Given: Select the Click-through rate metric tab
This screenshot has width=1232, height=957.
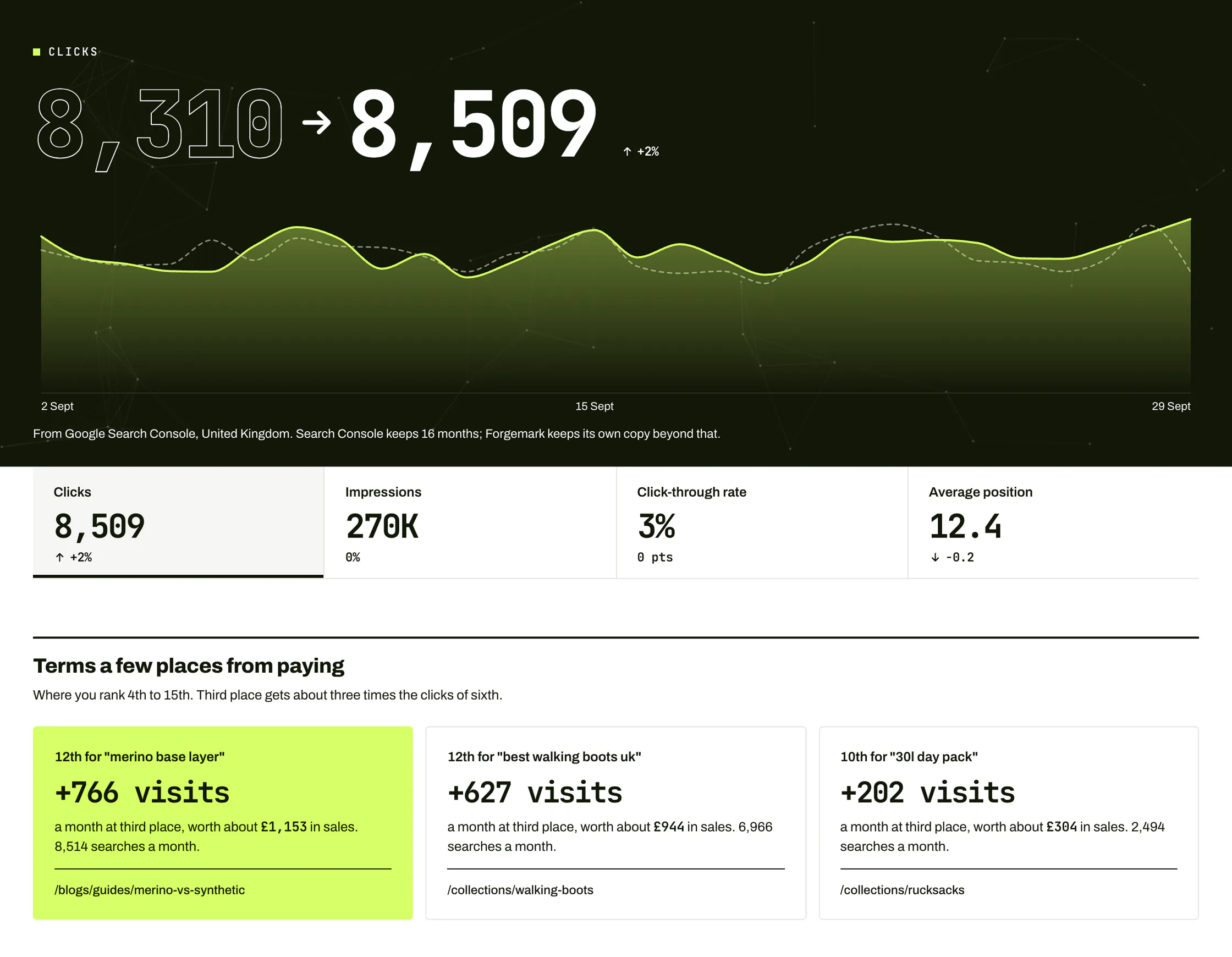Looking at the screenshot, I should click(762, 522).
